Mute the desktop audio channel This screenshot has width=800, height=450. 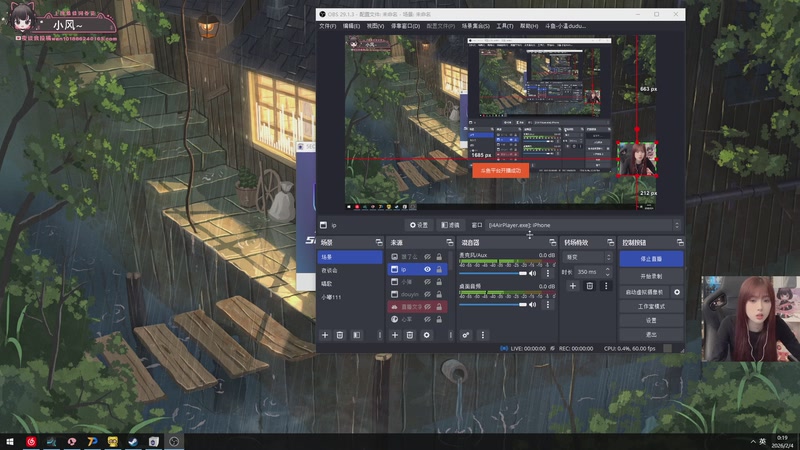(x=533, y=305)
